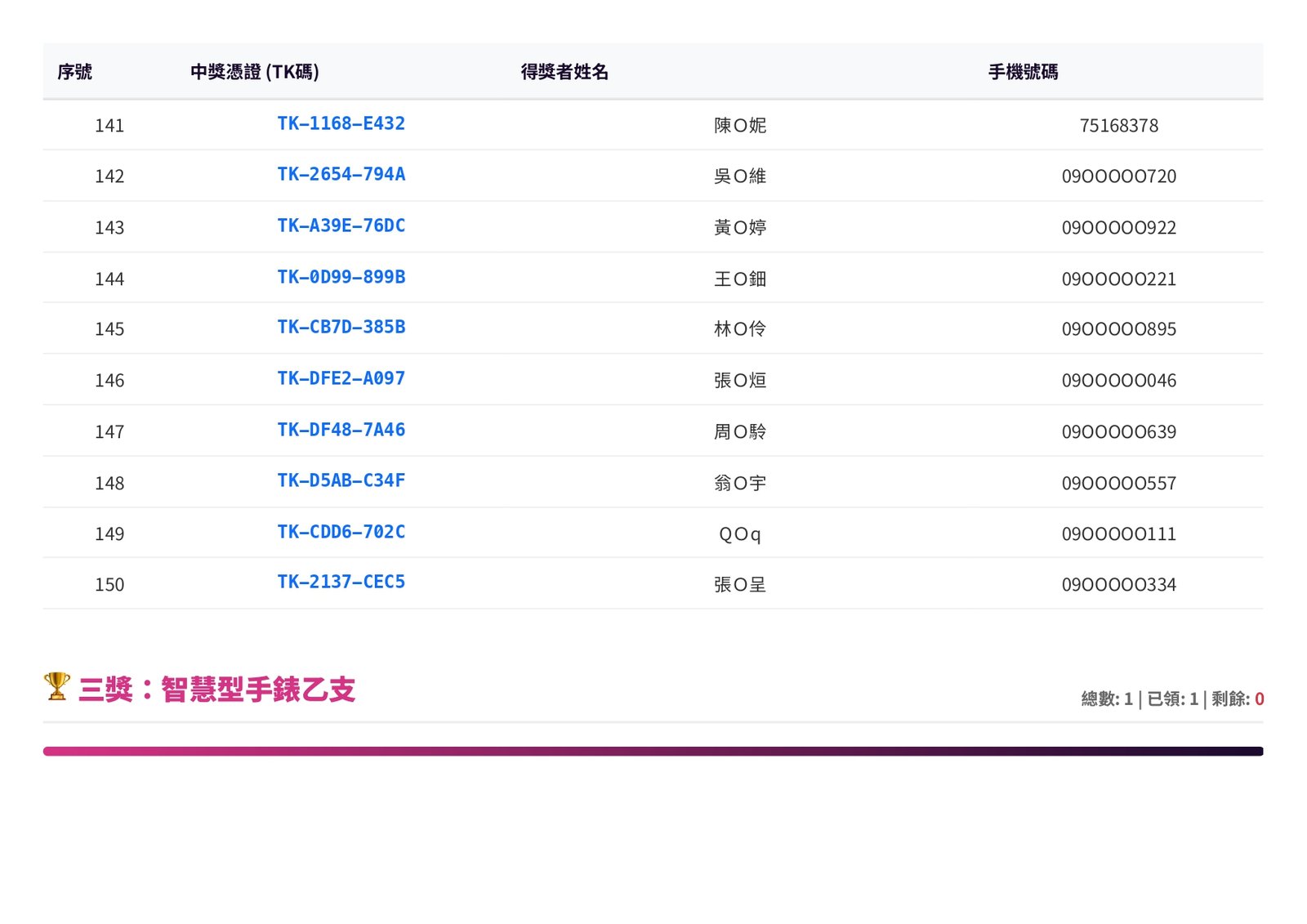Screen dimensions: 1307x924
Task: Select the TK-D5AB-C34F code link
Action: (x=341, y=480)
